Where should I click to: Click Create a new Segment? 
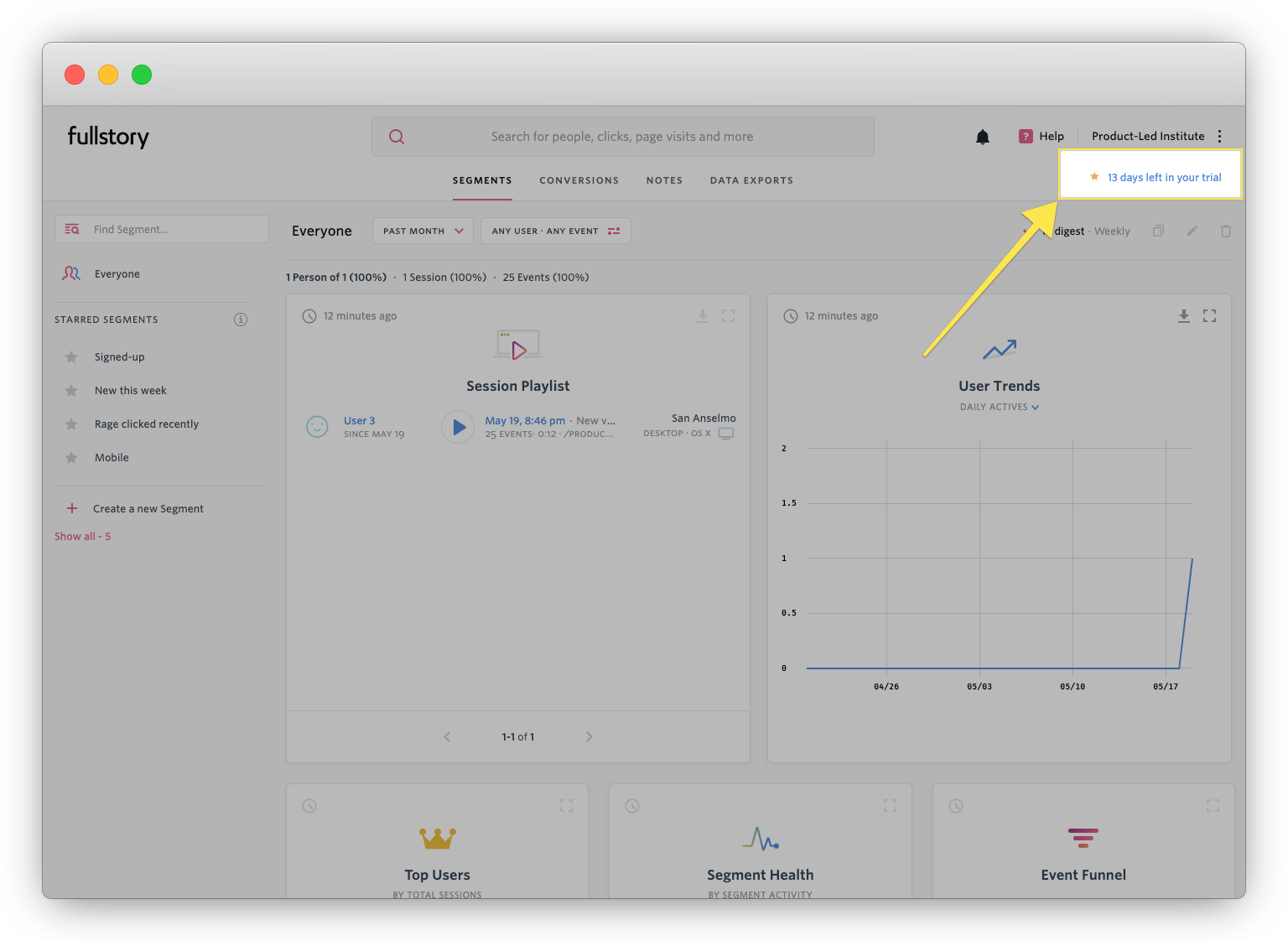tap(148, 509)
